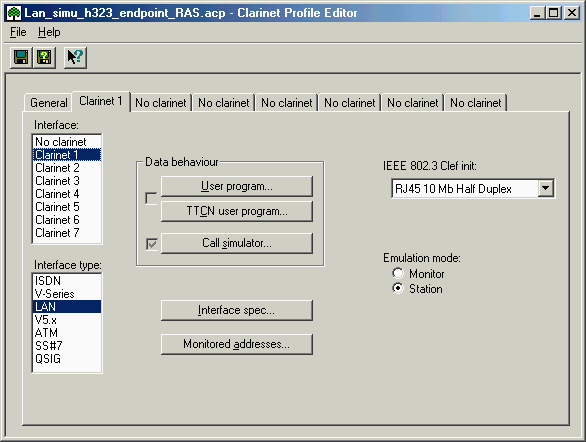Minimize the Clarinet Profile Editor window
586x442 pixels.
pyautogui.click(x=537, y=13)
